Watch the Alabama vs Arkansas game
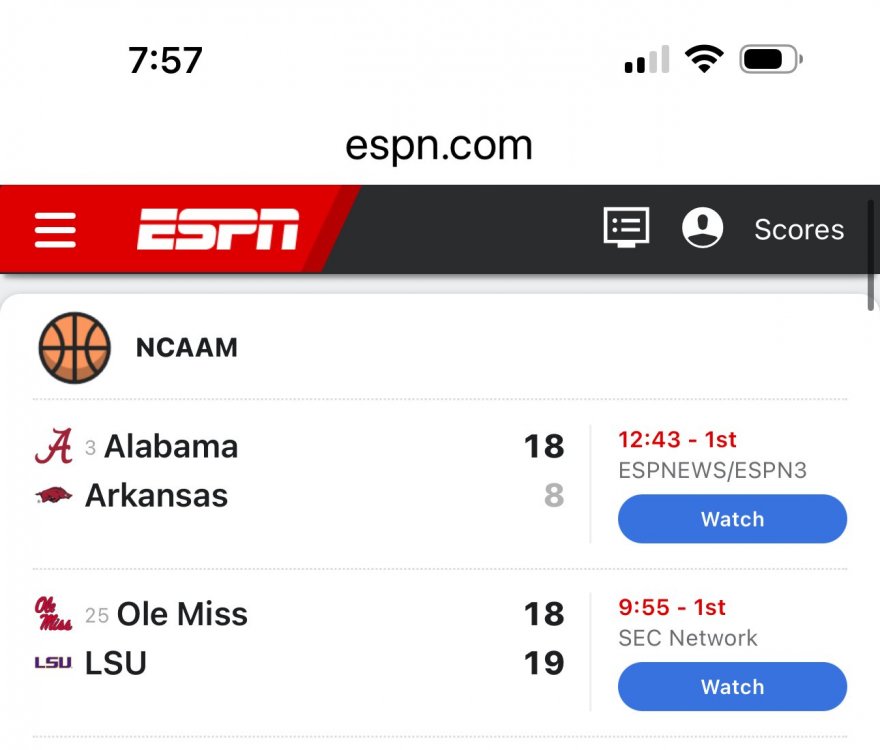 click(732, 519)
